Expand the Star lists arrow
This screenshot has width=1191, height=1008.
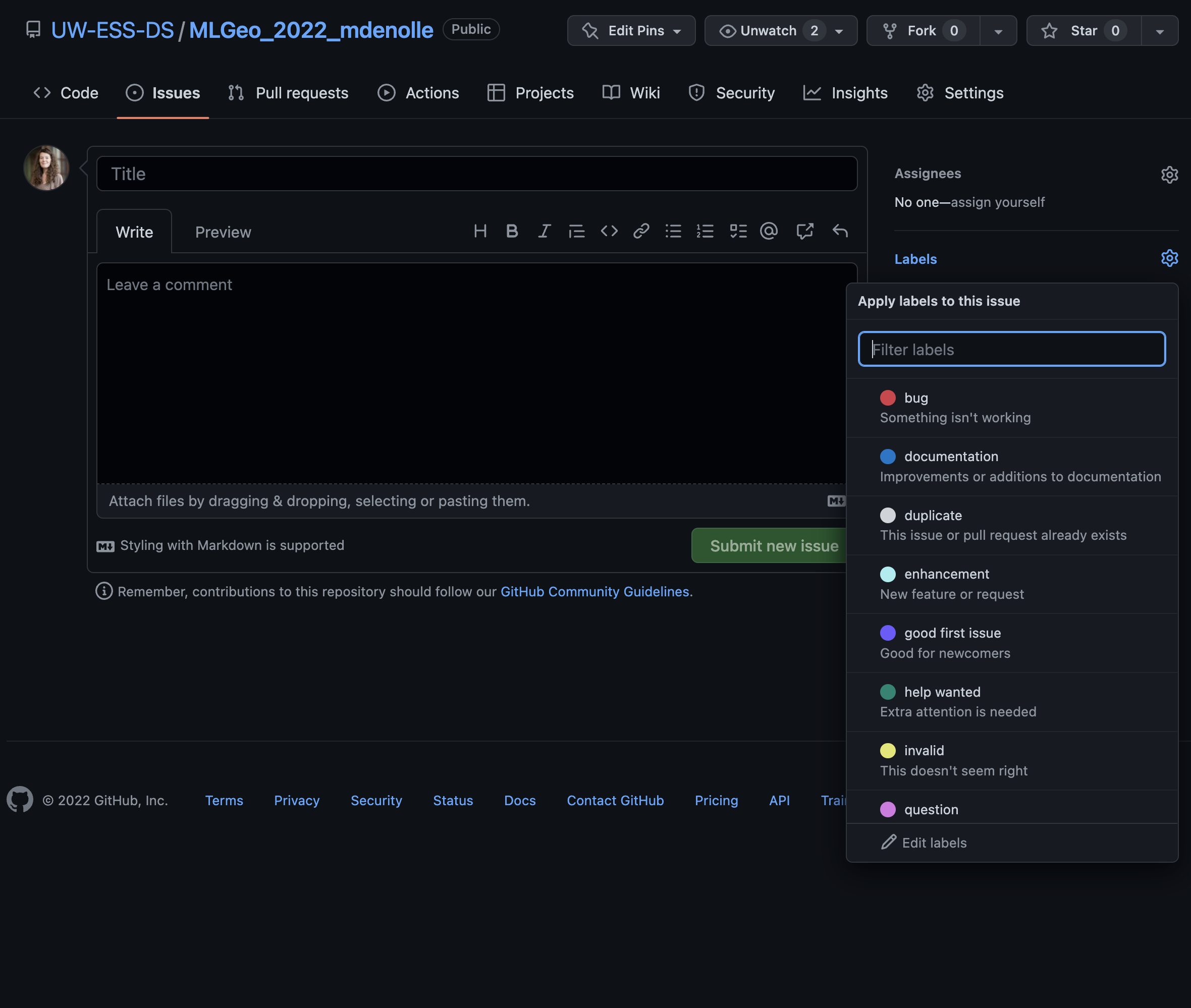(1160, 31)
